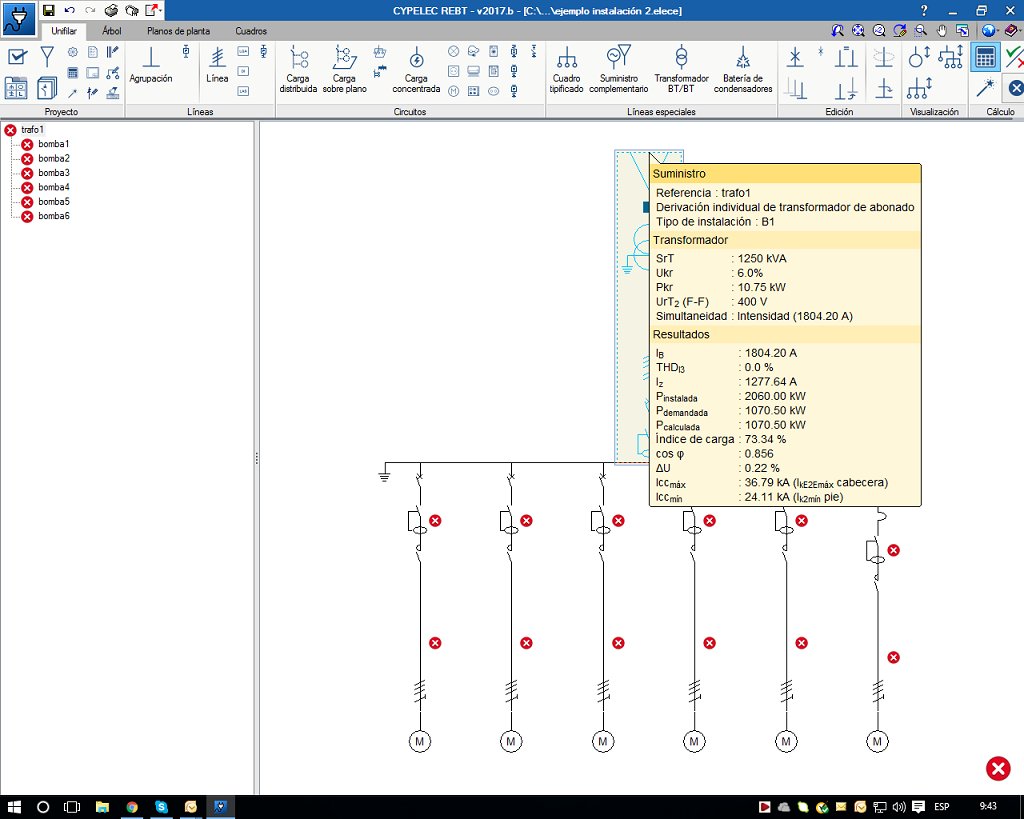Select the motor load icon in Circuitos
Screen dimensions: 1024x819
pos(453,92)
